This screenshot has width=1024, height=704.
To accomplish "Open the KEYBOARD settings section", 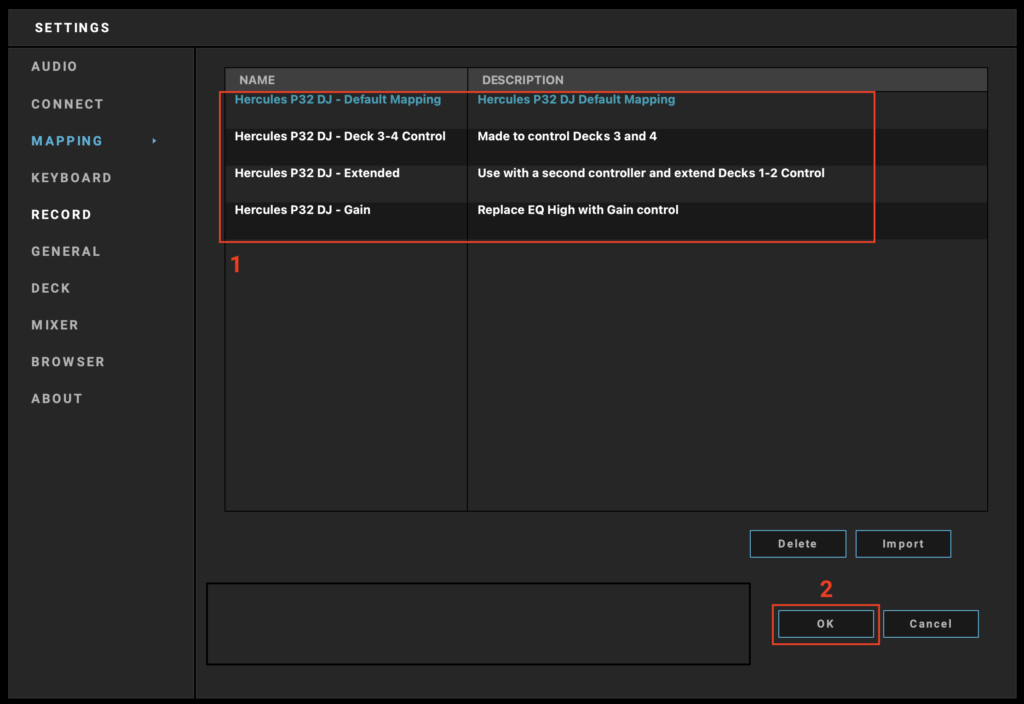I will click(x=71, y=178).
